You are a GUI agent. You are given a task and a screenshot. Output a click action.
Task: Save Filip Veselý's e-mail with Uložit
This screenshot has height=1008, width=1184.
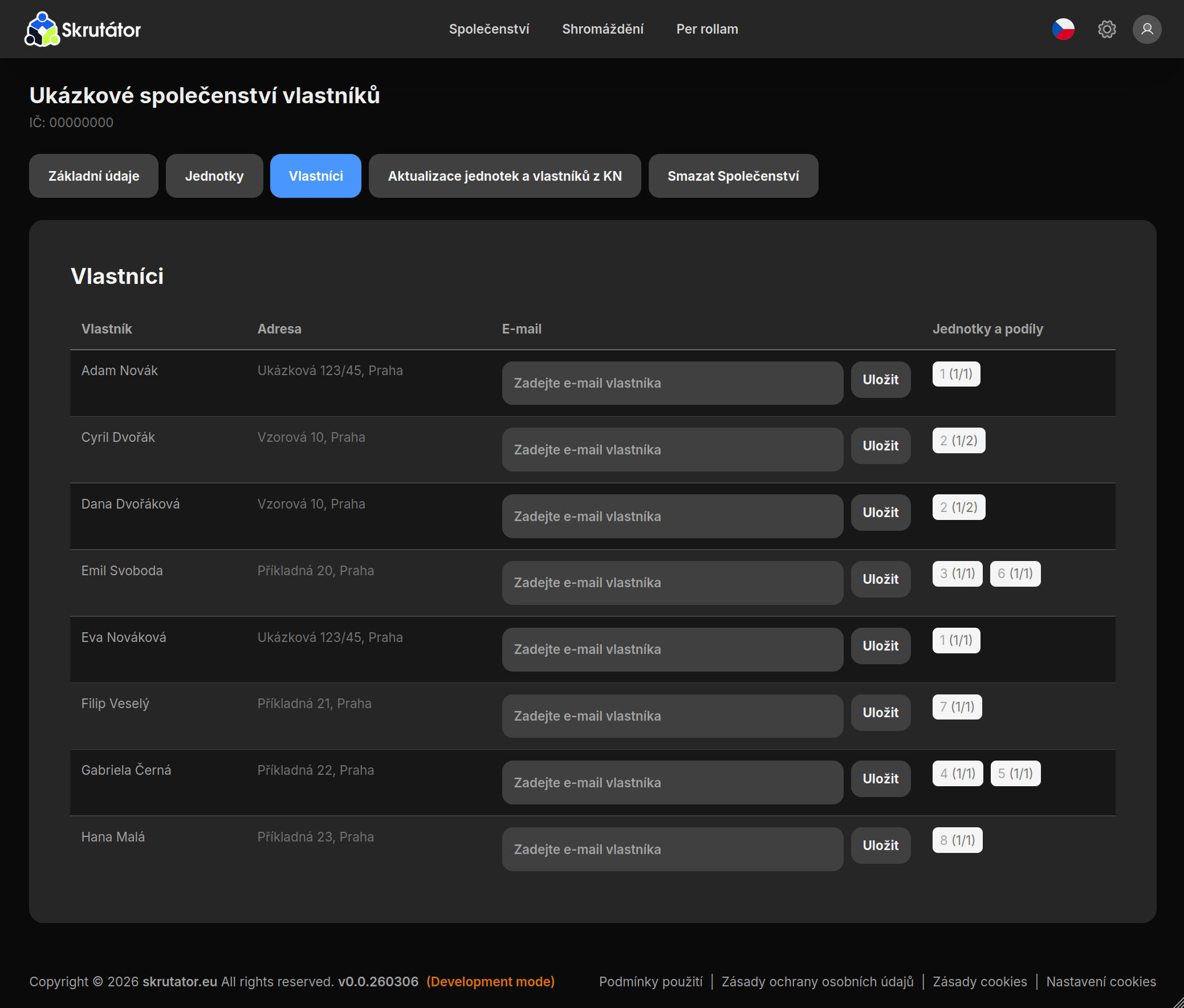point(881,713)
